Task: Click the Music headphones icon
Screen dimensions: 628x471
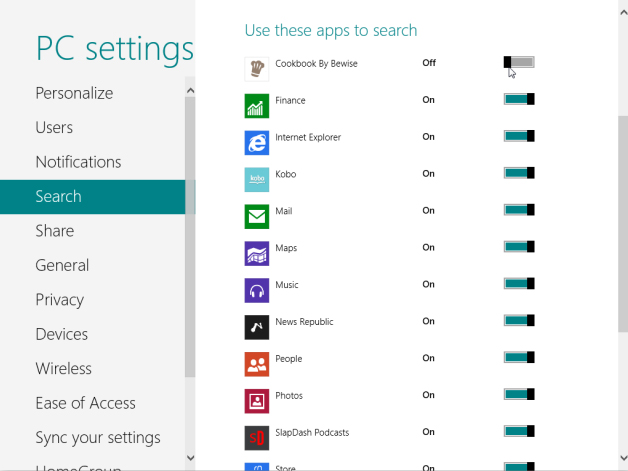Action: 257,290
